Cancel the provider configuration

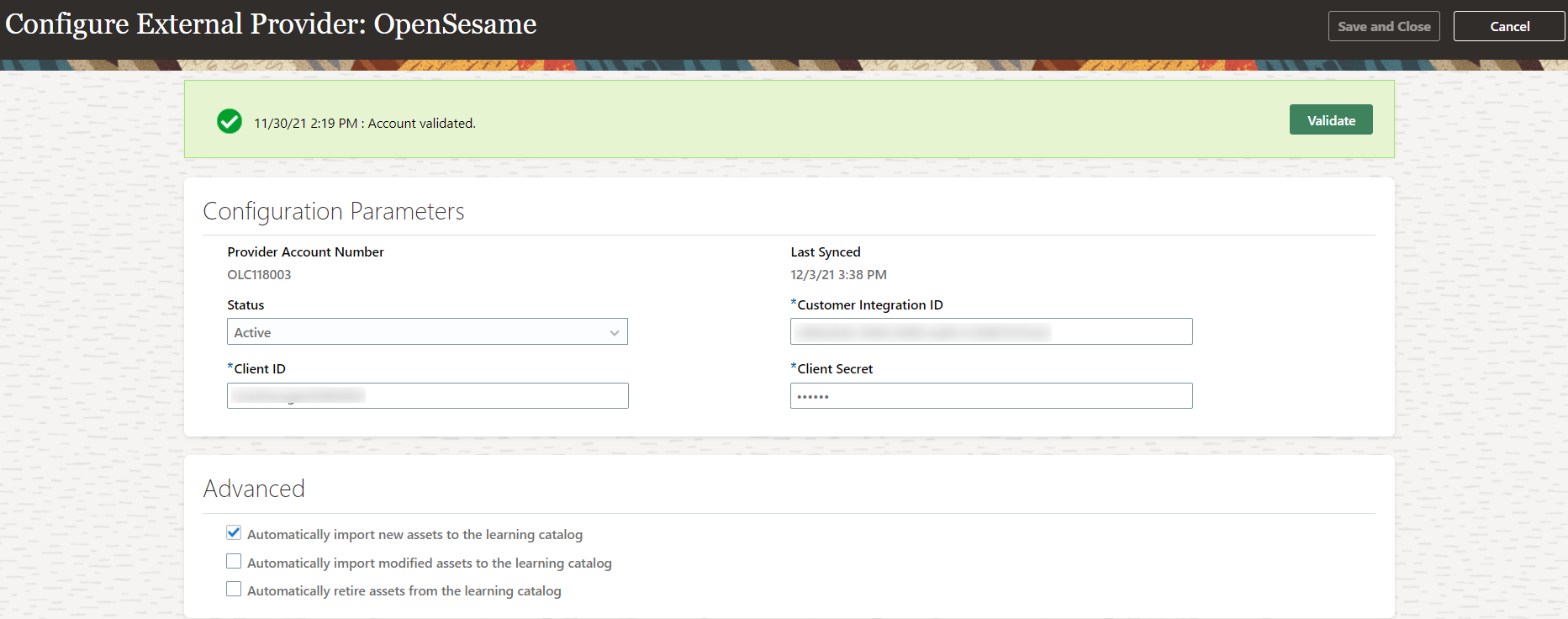coord(1509,26)
